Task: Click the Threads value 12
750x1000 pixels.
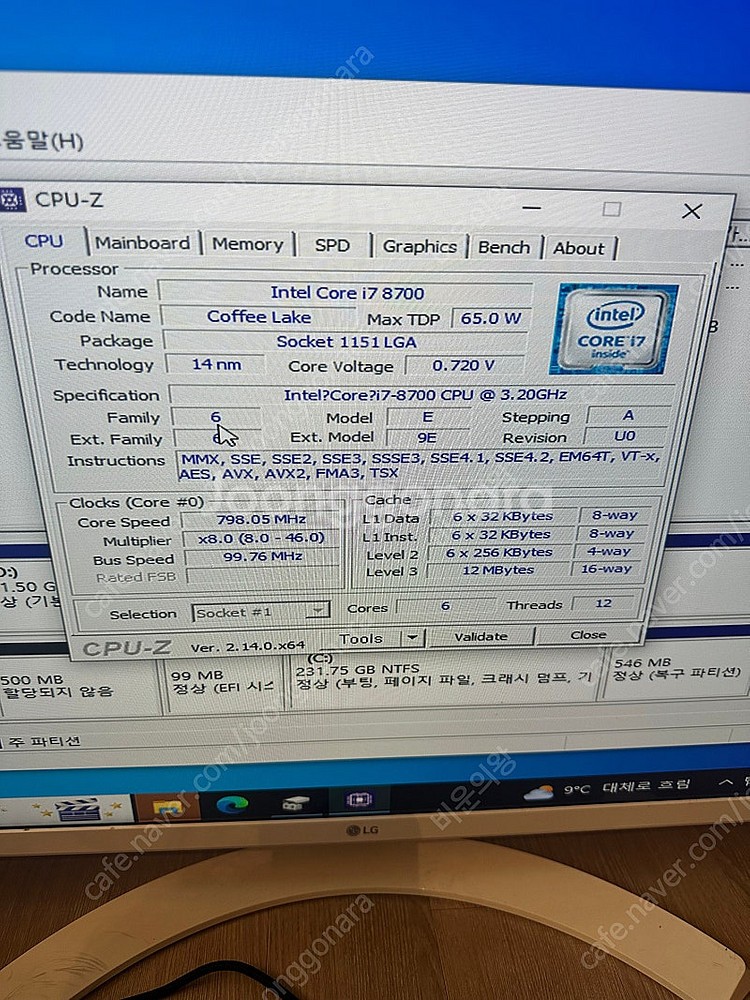Action: (x=603, y=603)
